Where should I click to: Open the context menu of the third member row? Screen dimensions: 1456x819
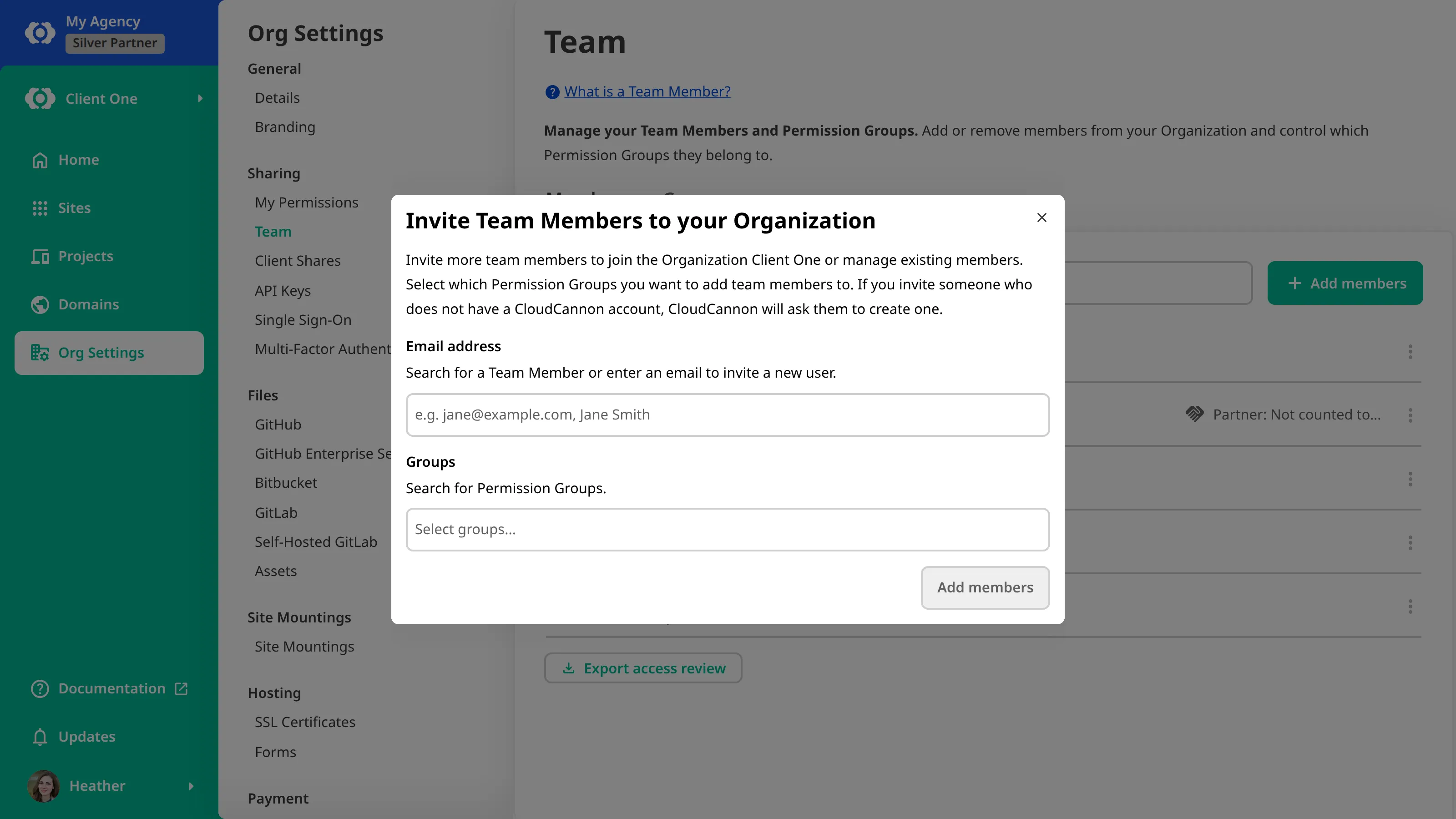coord(1410,479)
